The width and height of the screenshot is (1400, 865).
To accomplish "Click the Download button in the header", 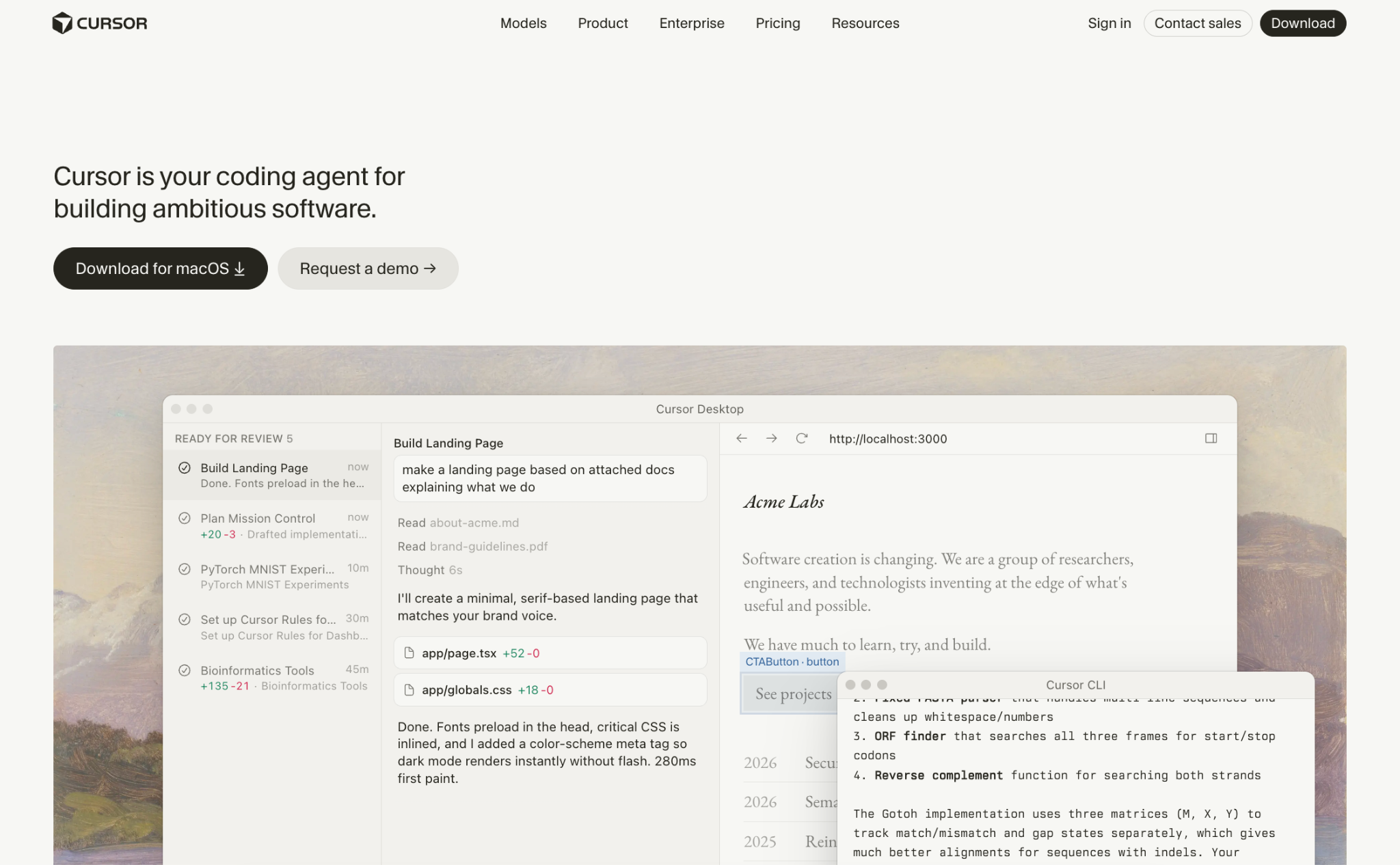I will point(1303,23).
